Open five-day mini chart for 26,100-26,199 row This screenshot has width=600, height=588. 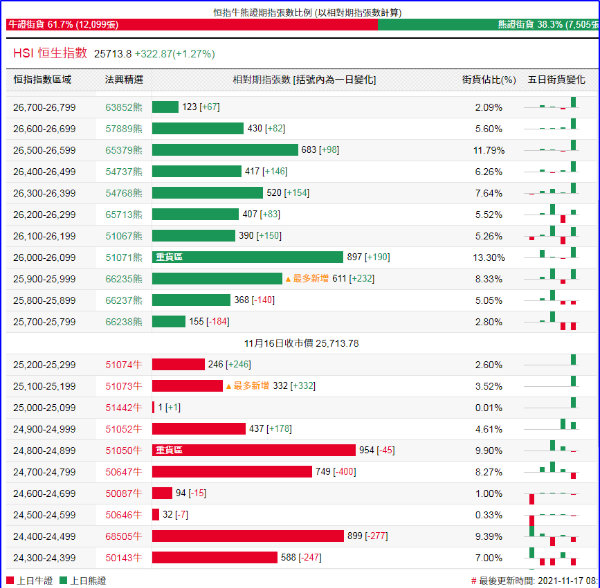(556, 236)
